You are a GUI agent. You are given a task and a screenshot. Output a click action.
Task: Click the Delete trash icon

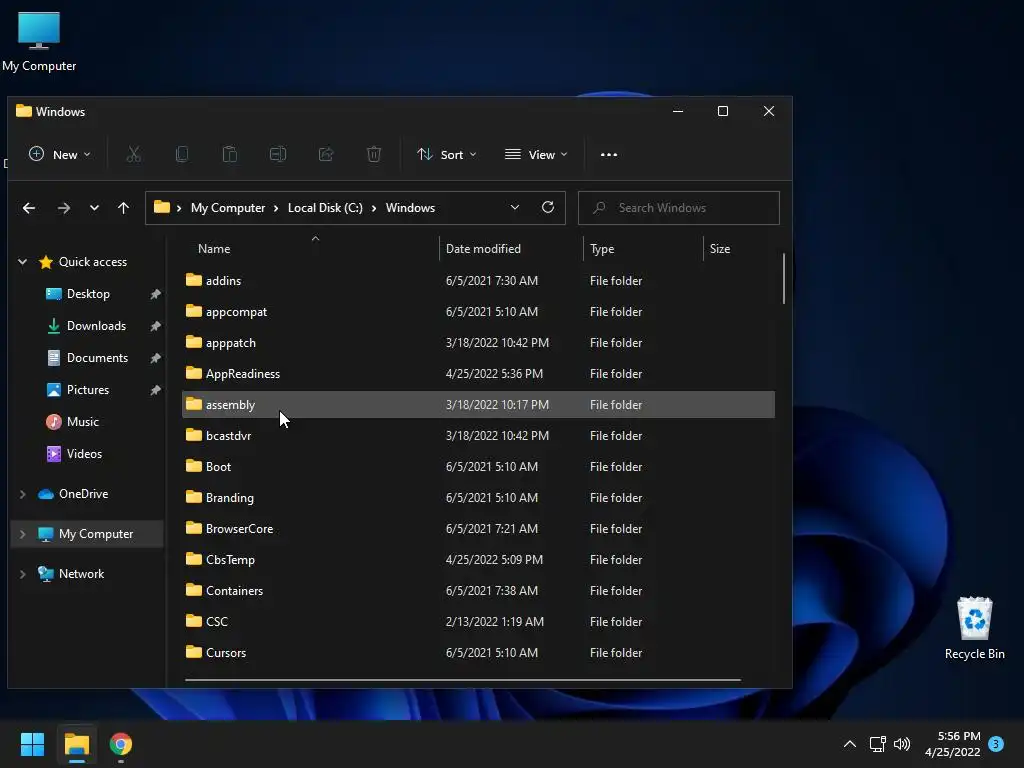(x=374, y=155)
